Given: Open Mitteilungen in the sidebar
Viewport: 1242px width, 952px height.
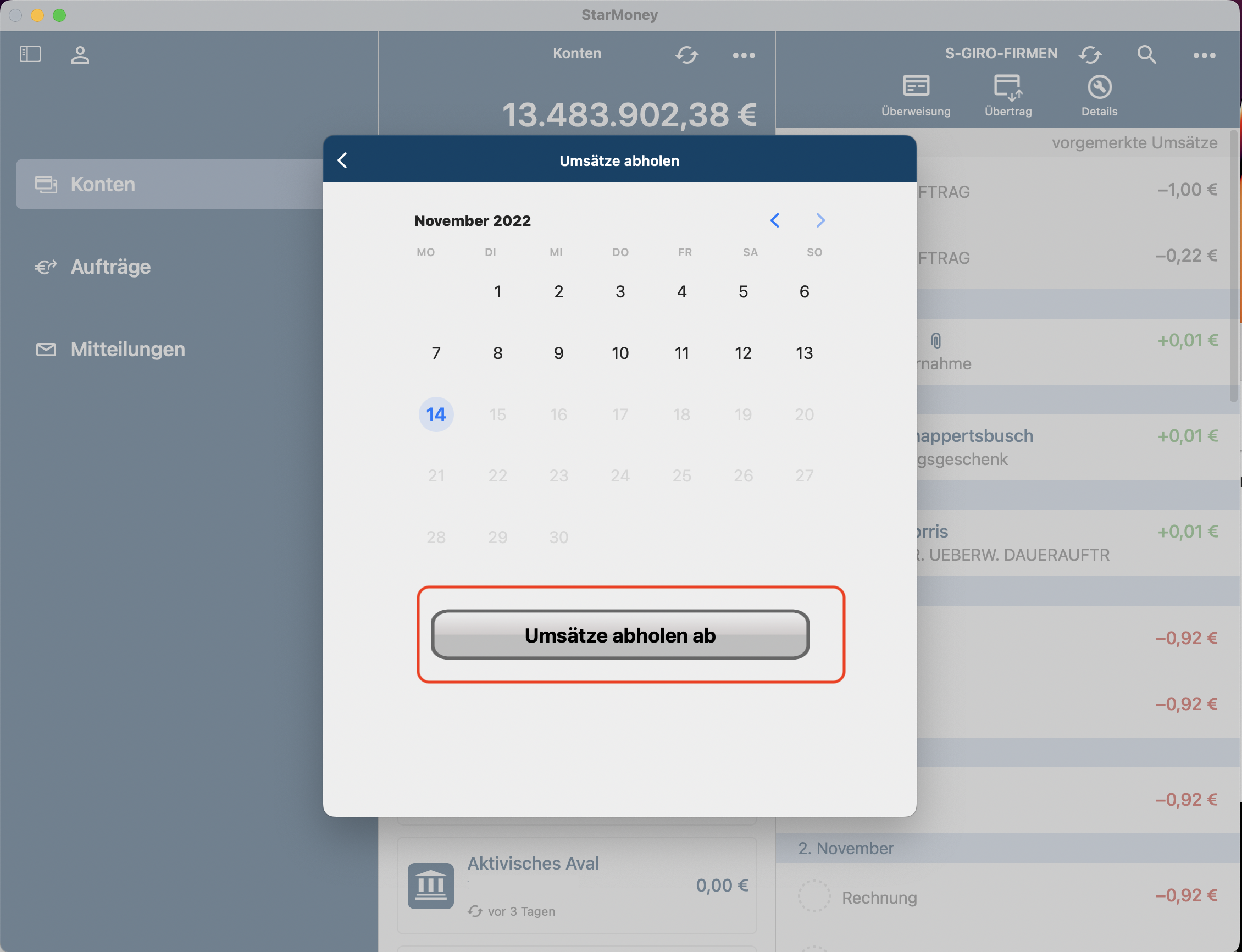Looking at the screenshot, I should (x=127, y=349).
